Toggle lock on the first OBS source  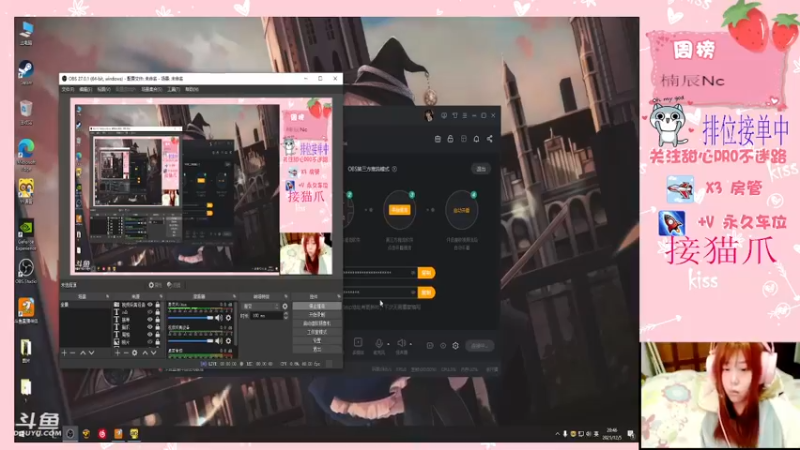157,305
